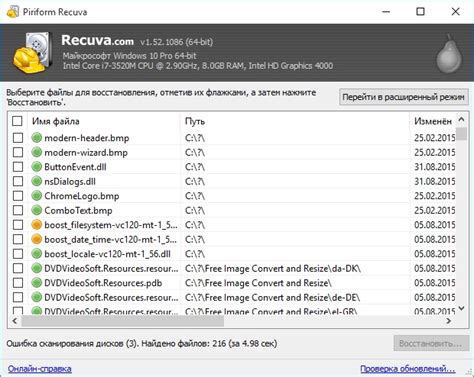Check the box for ChromeLogo.bmp
Image resolution: width=474 pixels, height=377 pixels.
pyautogui.click(x=18, y=196)
